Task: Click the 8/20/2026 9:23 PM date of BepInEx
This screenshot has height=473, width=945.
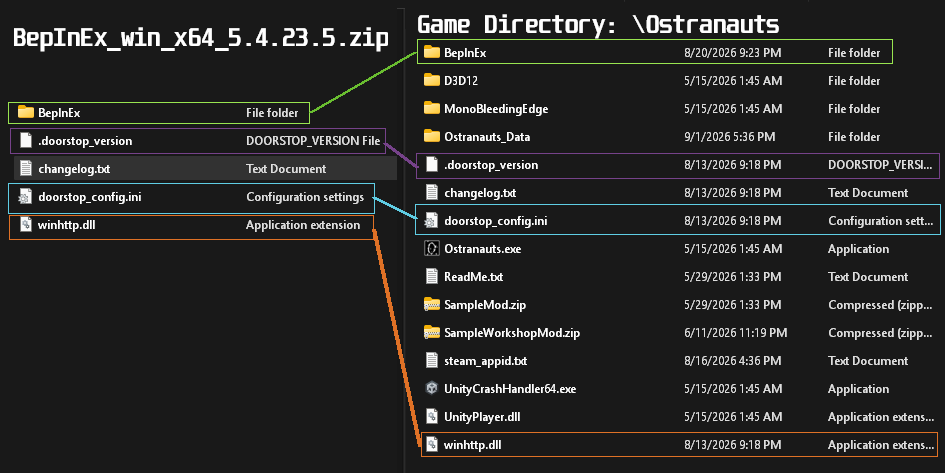Action: (x=732, y=53)
